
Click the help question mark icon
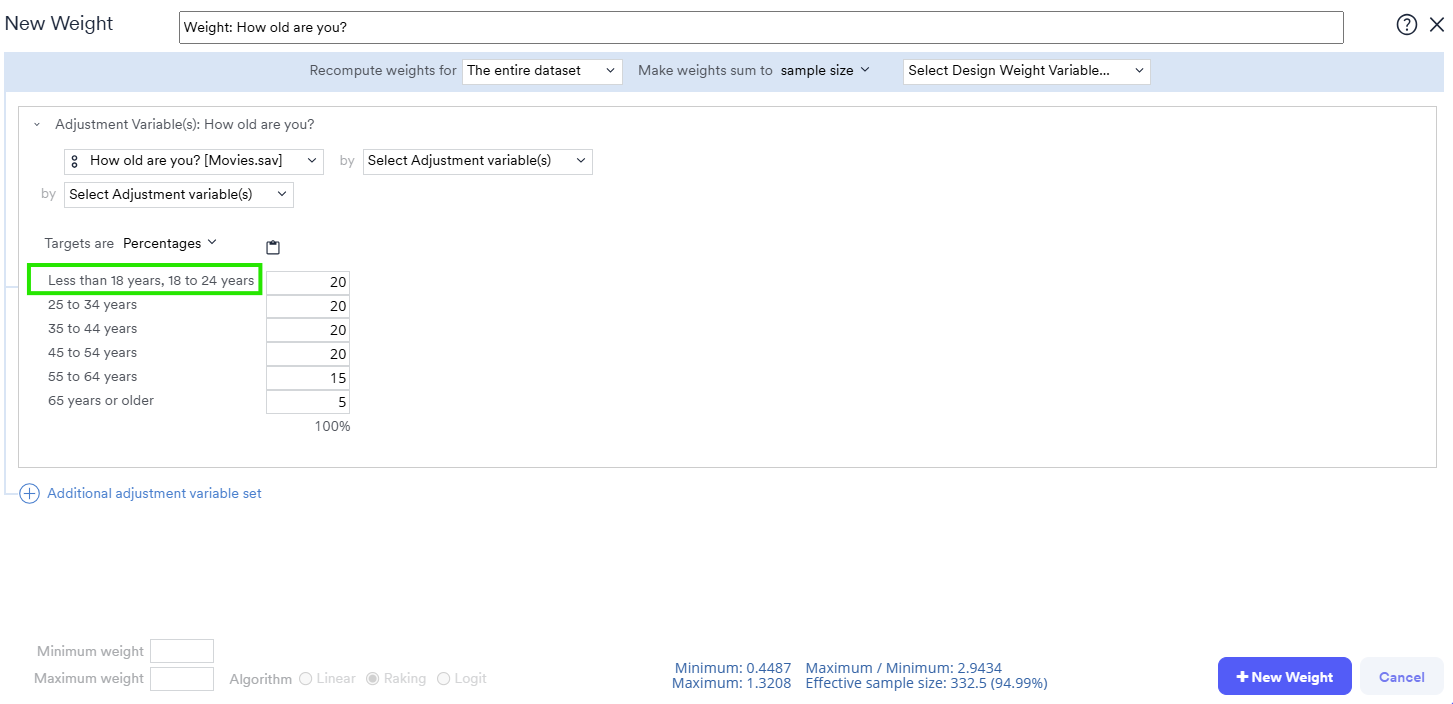click(1406, 26)
